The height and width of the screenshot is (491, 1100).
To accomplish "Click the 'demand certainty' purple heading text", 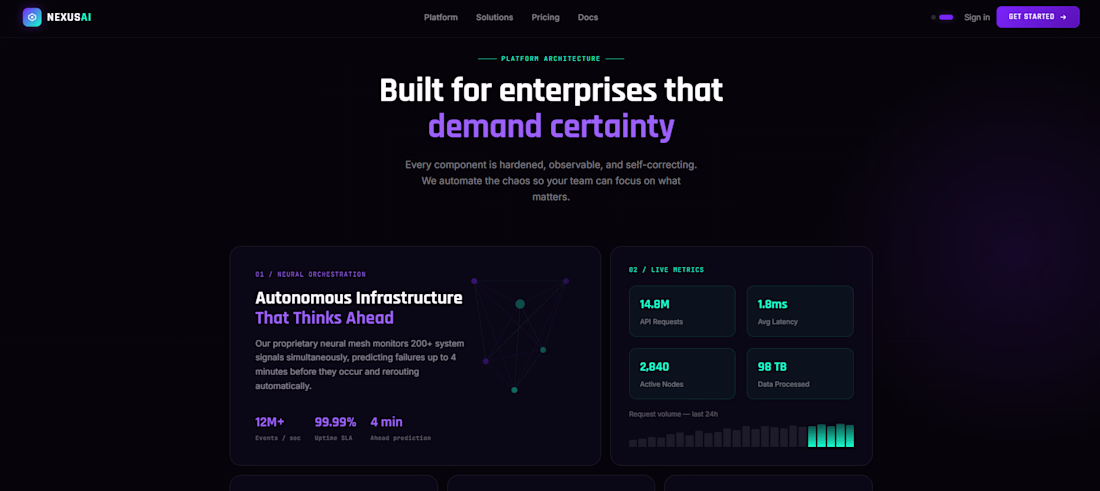I will click(x=551, y=126).
